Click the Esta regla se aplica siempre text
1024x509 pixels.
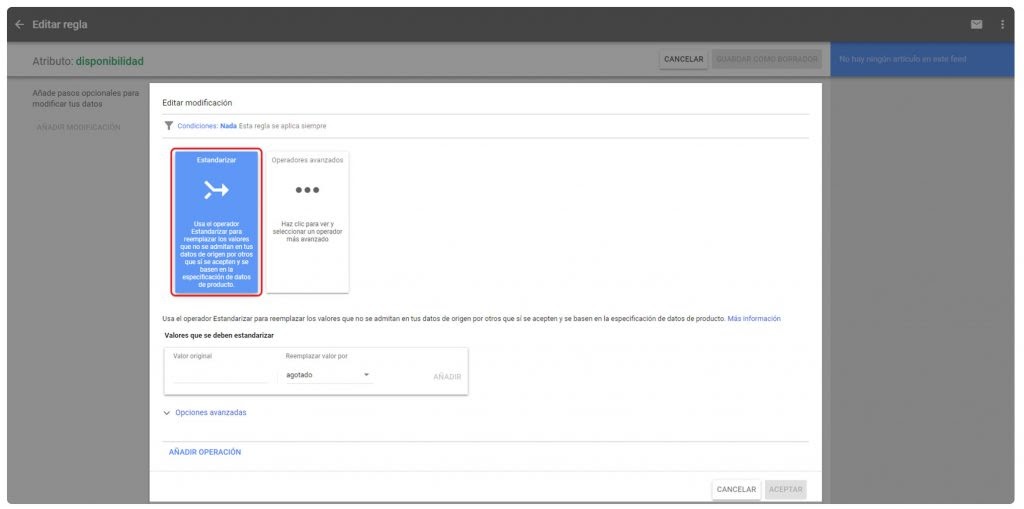coord(283,126)
